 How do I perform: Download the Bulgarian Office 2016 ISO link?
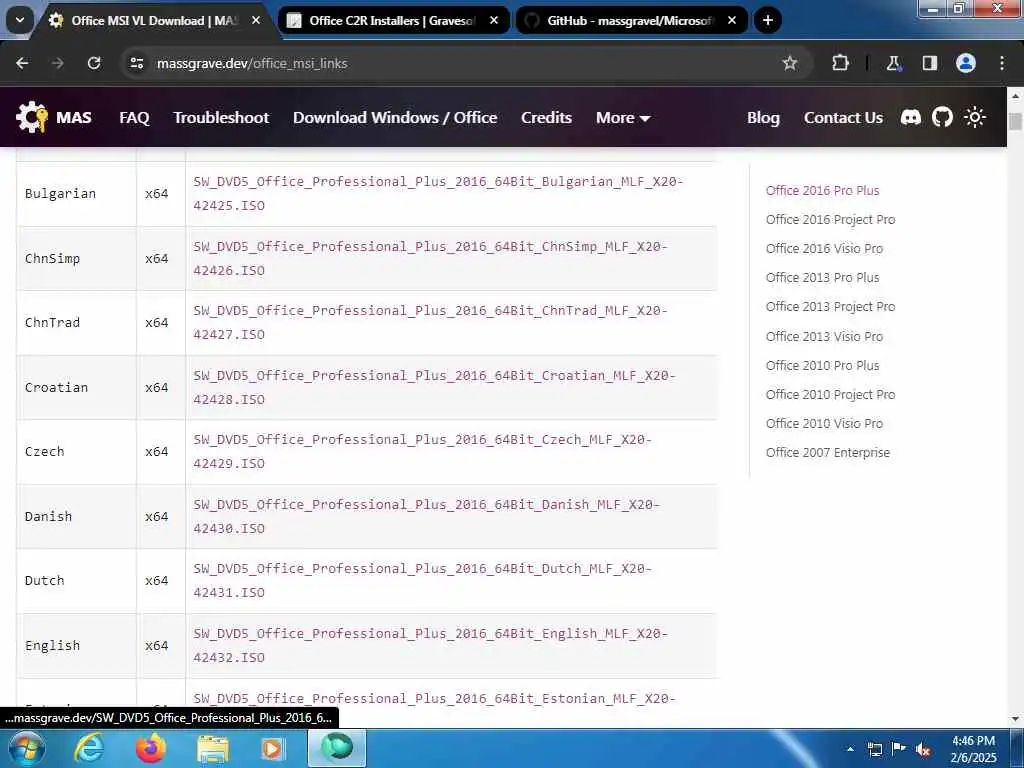(x=438, y=193)
